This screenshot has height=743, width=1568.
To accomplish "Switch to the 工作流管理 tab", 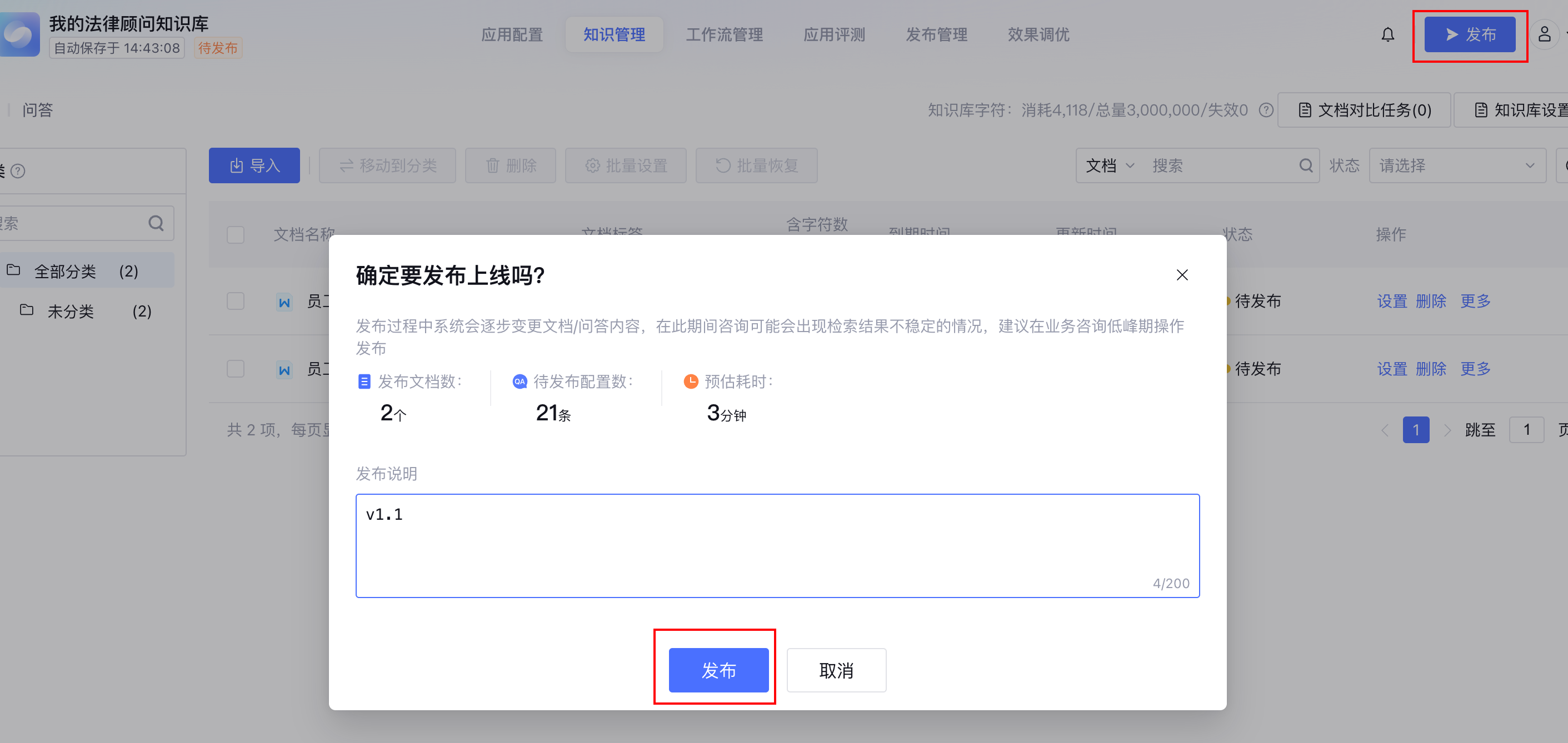I will click(724, 34).
